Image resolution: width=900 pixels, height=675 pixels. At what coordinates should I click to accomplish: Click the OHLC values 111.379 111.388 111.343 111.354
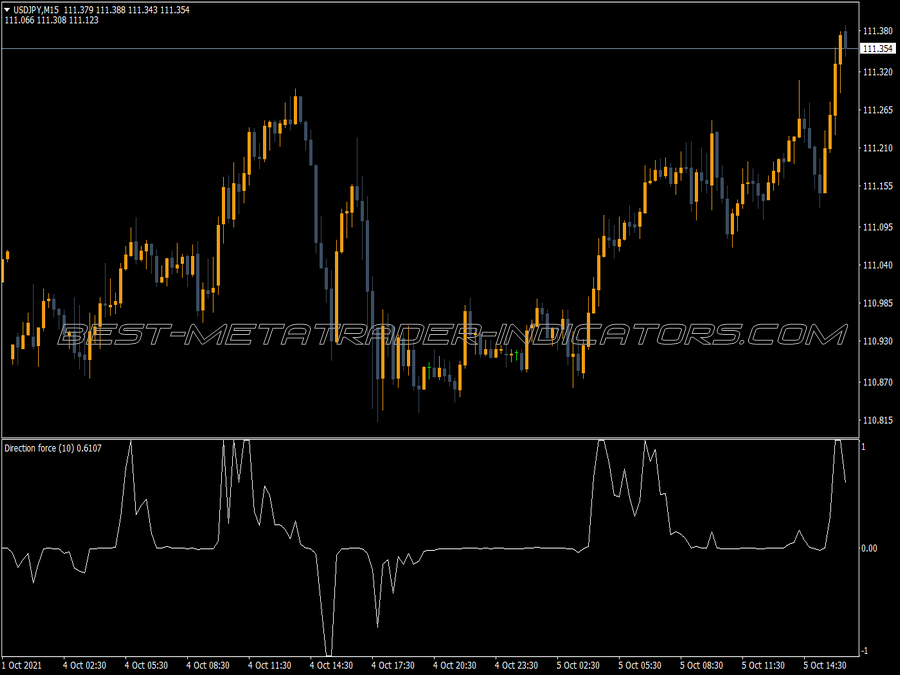point(126,10)
